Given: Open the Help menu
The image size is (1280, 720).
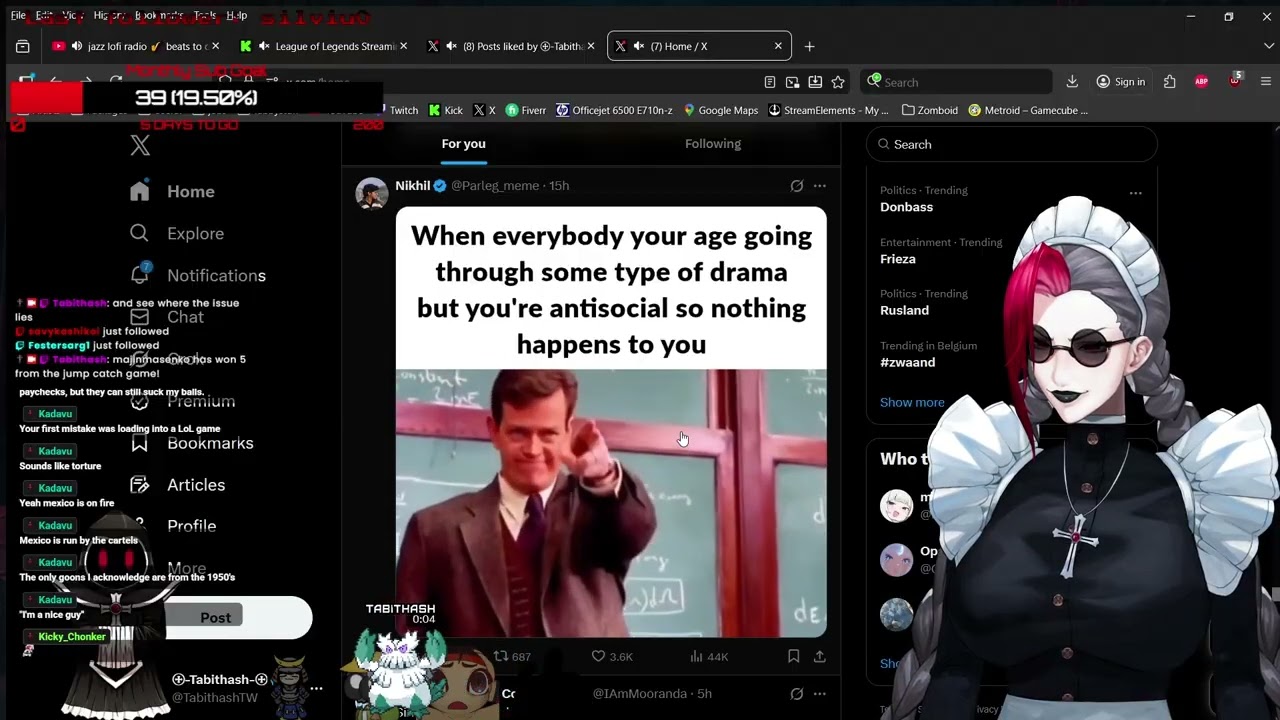Looking at the screenshot, I should (237, 16).
